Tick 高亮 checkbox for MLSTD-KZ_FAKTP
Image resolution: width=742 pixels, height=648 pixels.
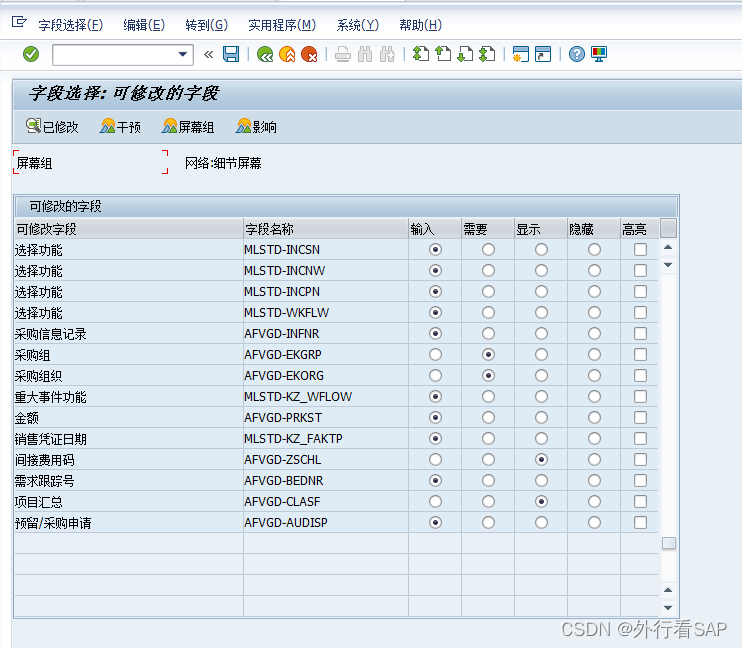(x=640, y=438)
